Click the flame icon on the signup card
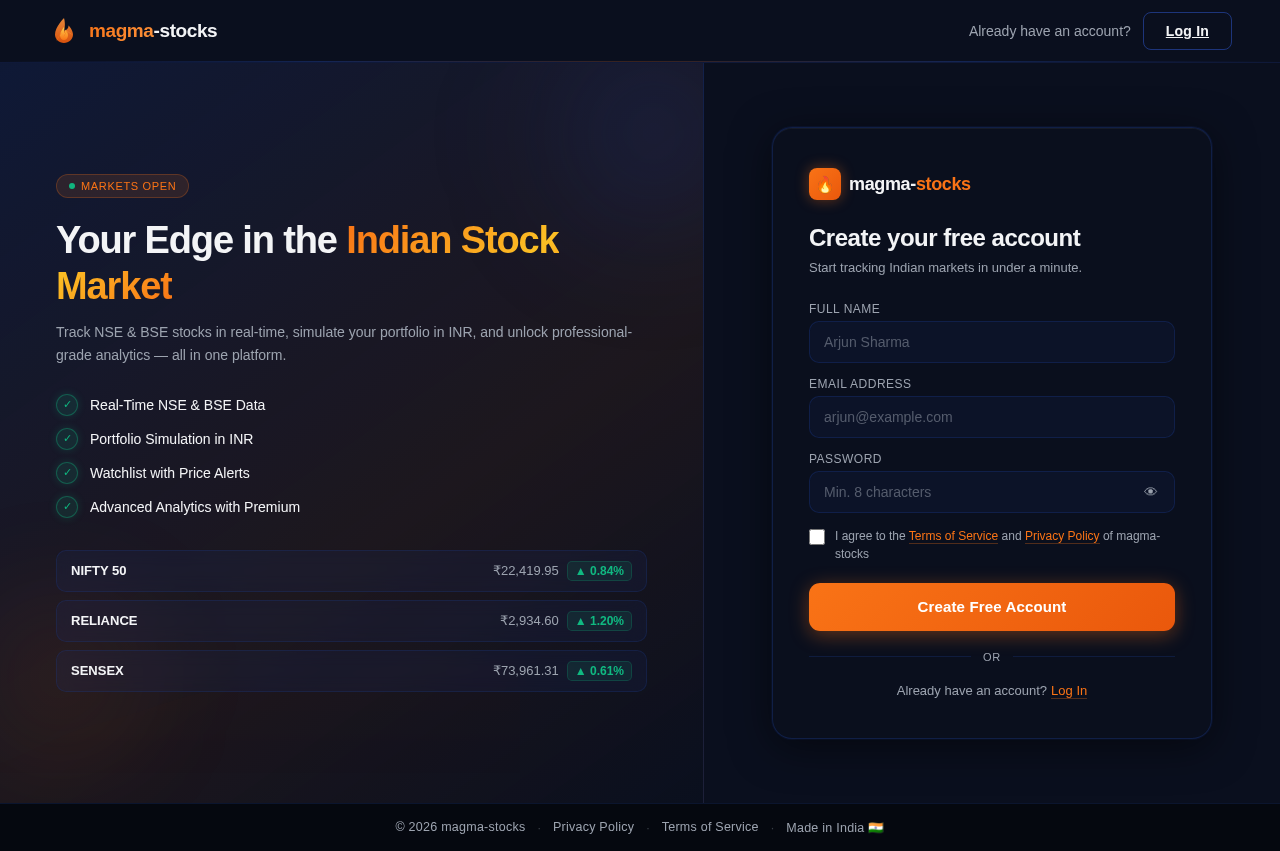 824,183
